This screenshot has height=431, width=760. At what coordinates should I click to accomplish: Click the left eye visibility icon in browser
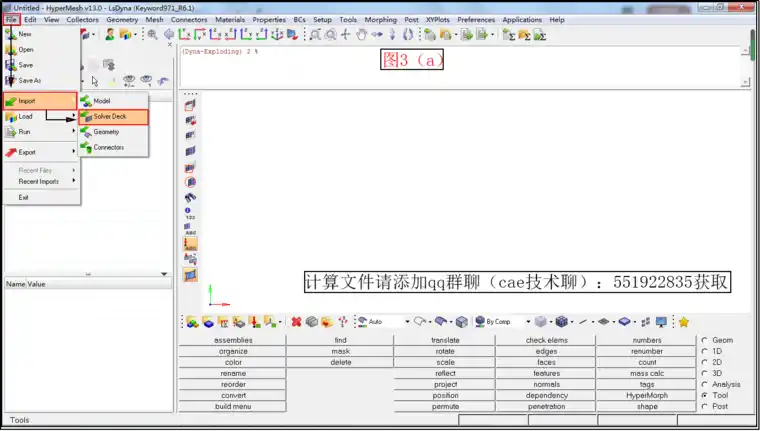129,80
